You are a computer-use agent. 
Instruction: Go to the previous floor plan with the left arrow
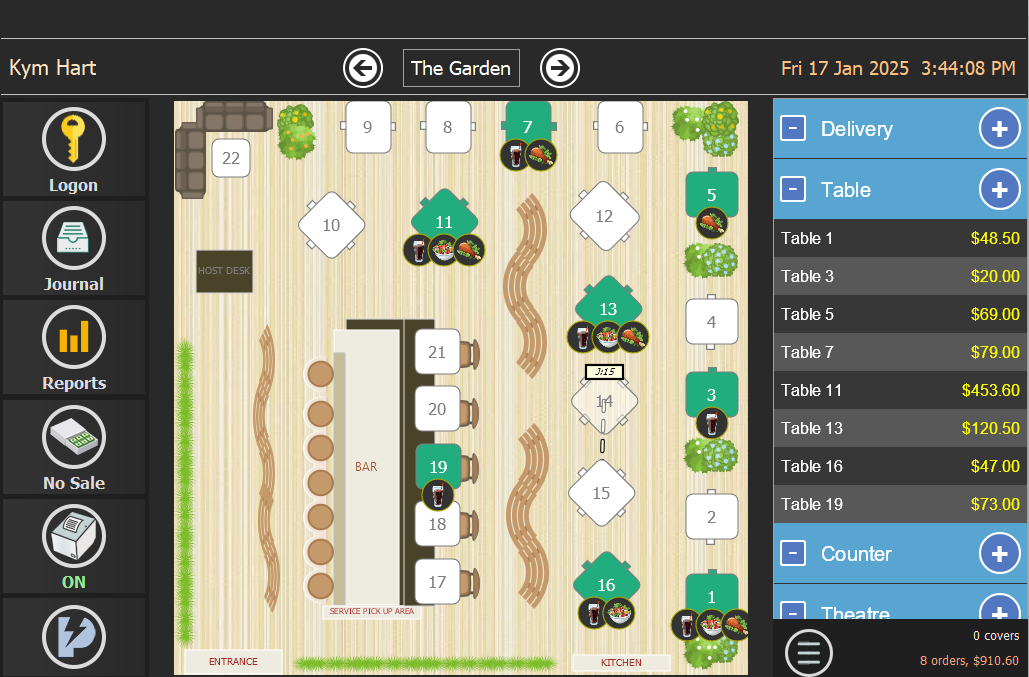point(362,68)
